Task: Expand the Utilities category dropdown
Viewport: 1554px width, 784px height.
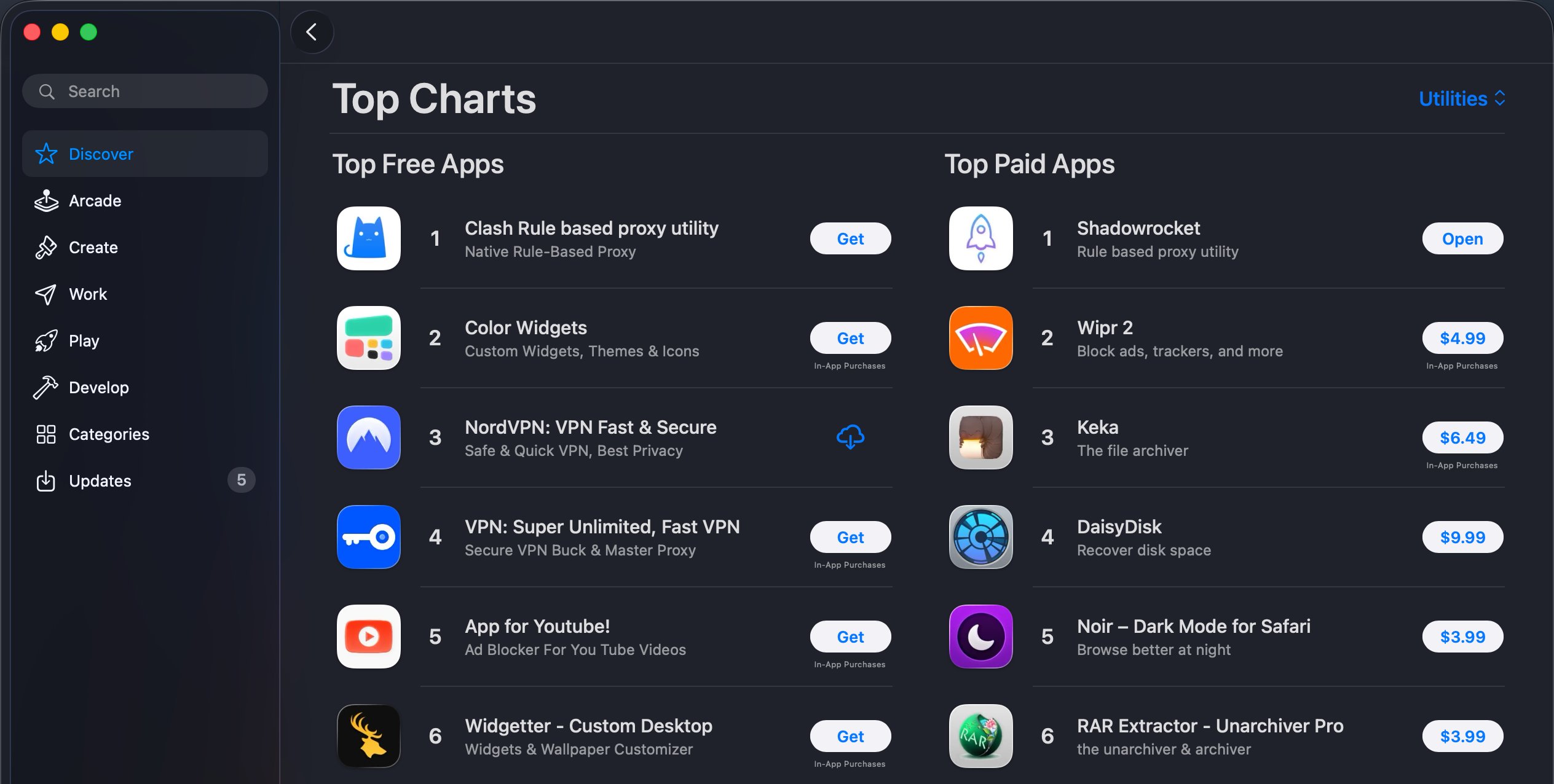Action: tap(1462, 98)
